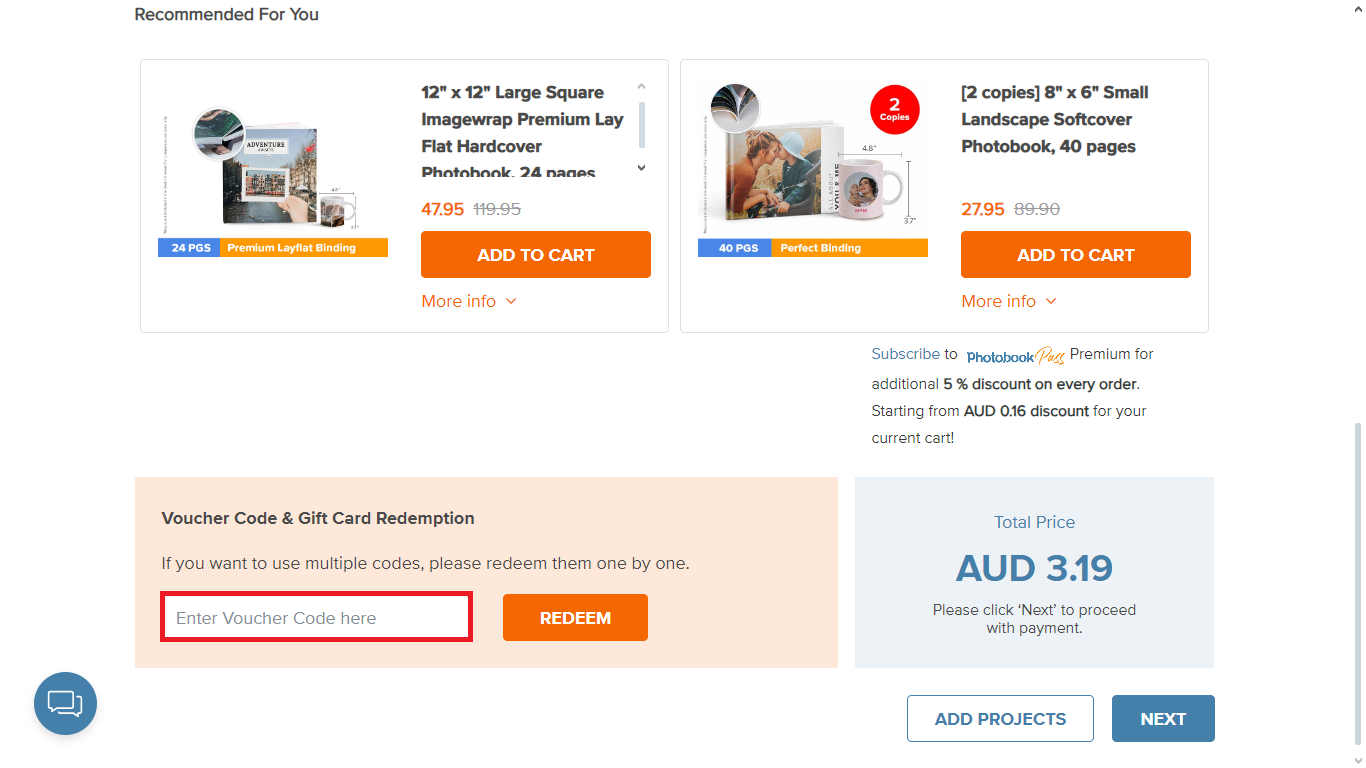
Task: Select the voucher code entry field
Action: (x=316, y=617)
